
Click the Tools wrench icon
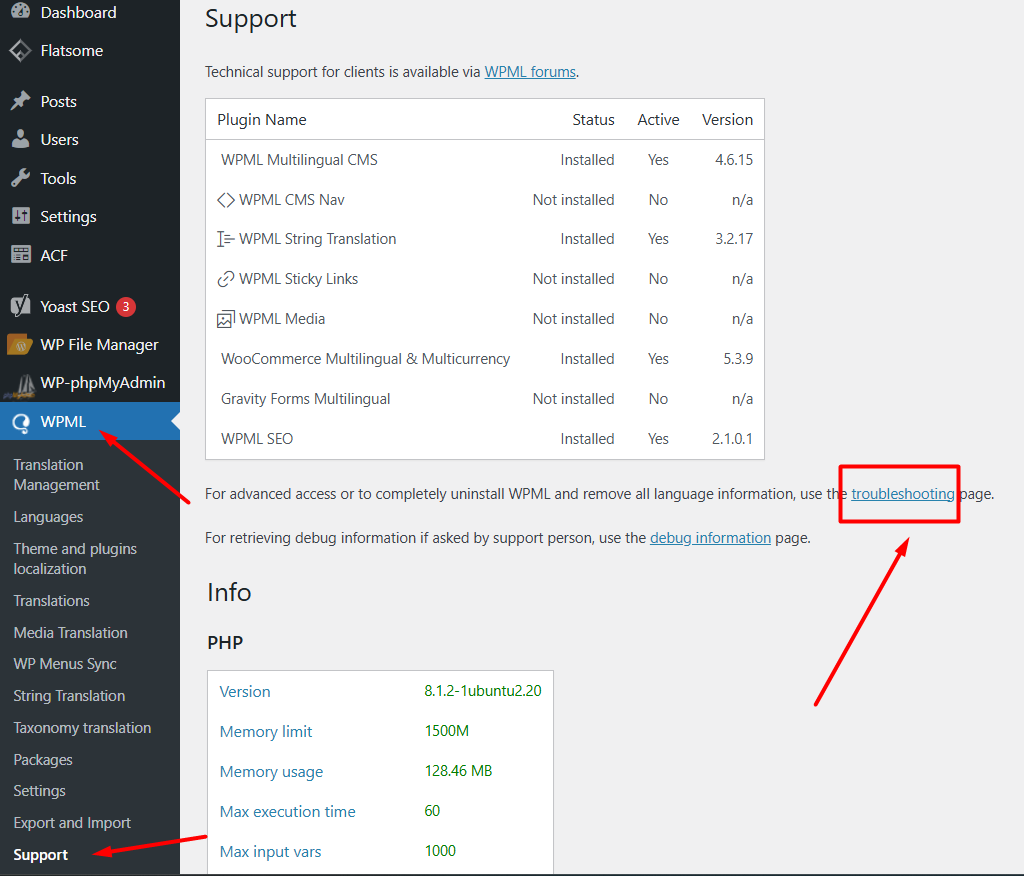(x=21, y=178)
